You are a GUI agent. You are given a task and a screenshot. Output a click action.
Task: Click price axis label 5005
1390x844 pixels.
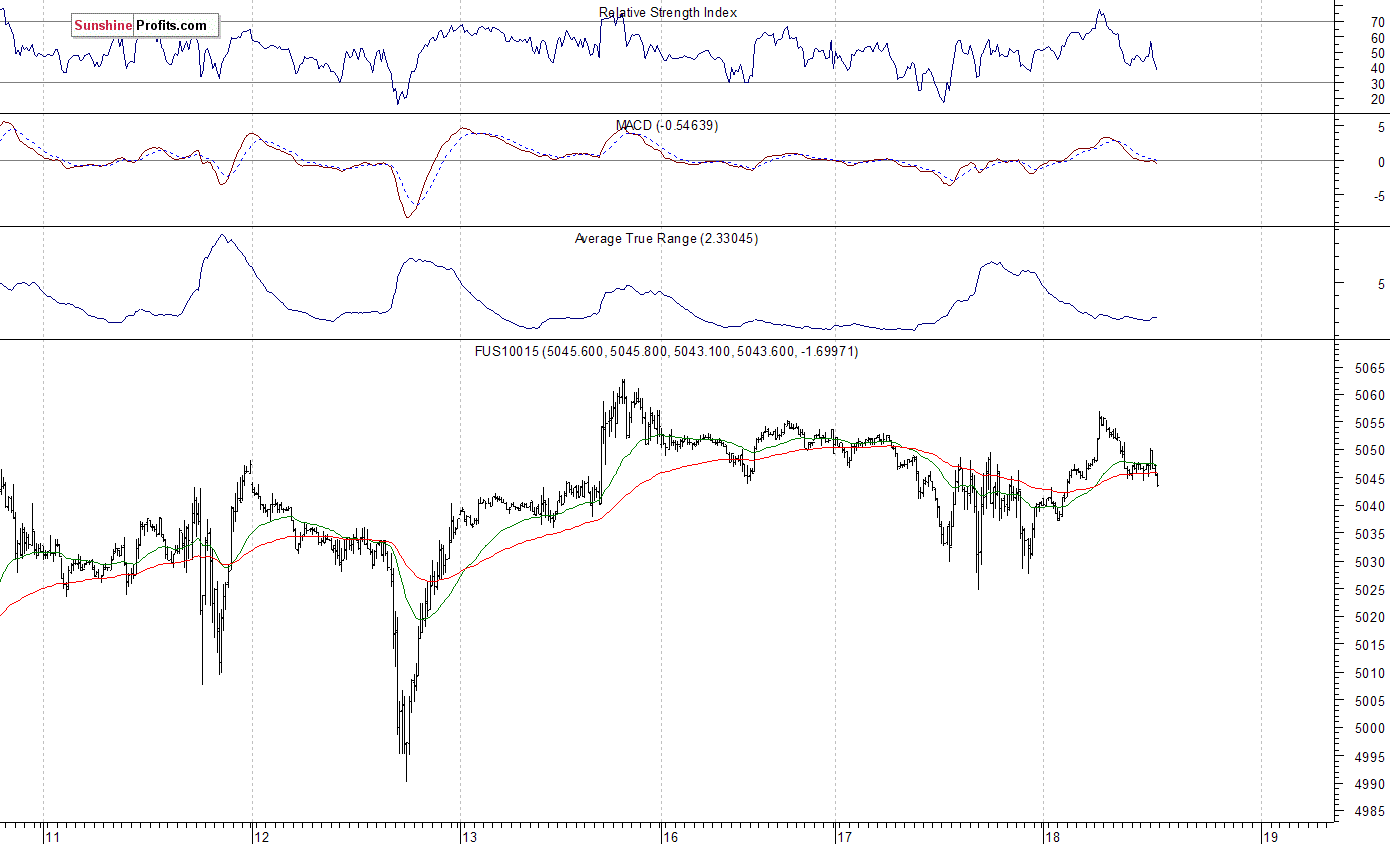1370,702
